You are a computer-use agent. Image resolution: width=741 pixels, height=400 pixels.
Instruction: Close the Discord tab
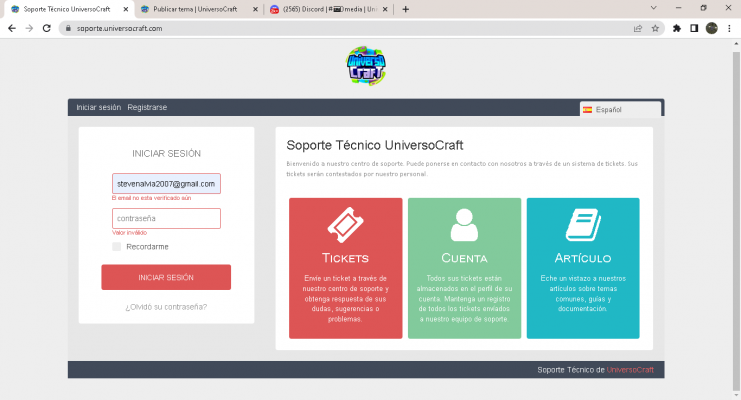pos(385,9)
